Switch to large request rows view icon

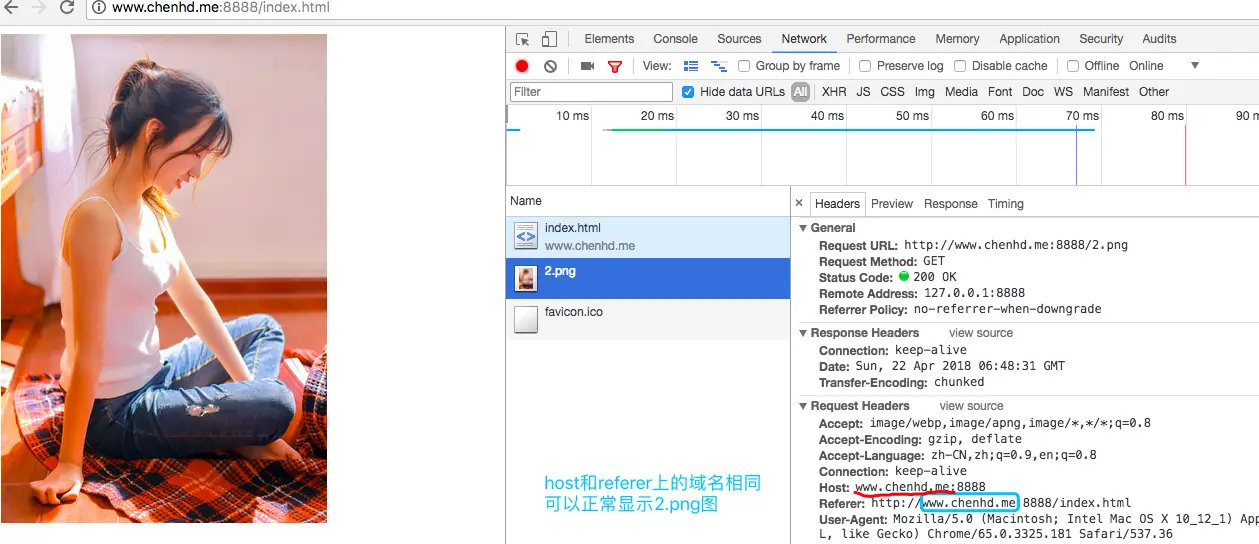(x=691, y=66)
